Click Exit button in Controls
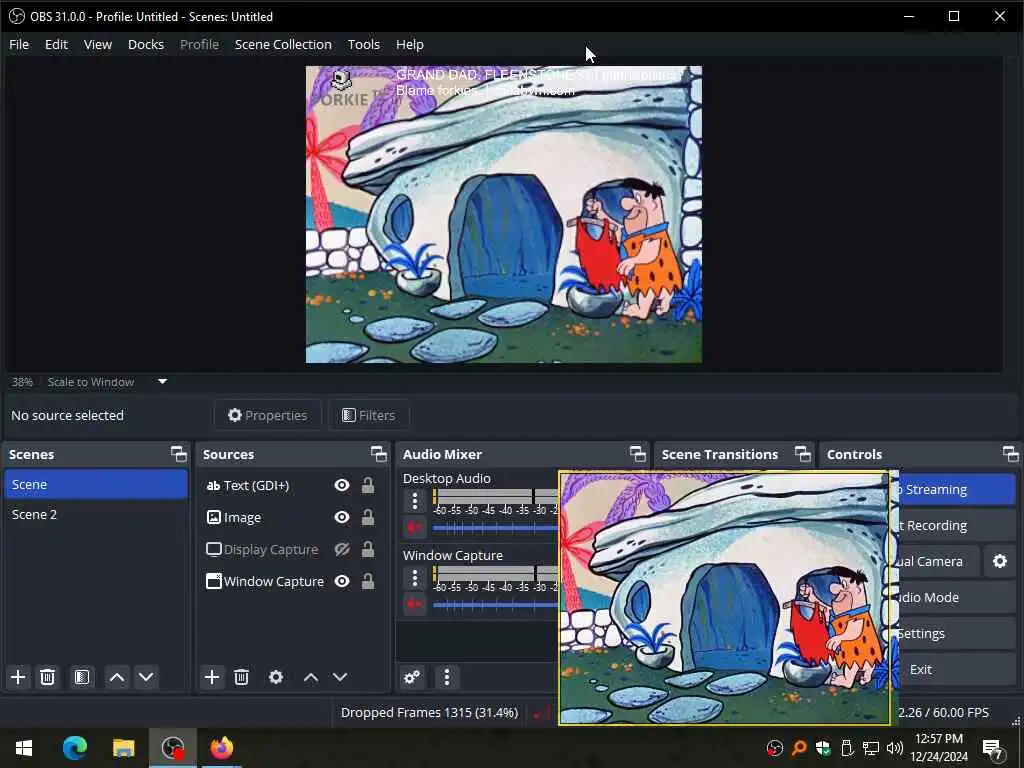The height and width of the screenshot is (768, 1024). coord(955,669)
